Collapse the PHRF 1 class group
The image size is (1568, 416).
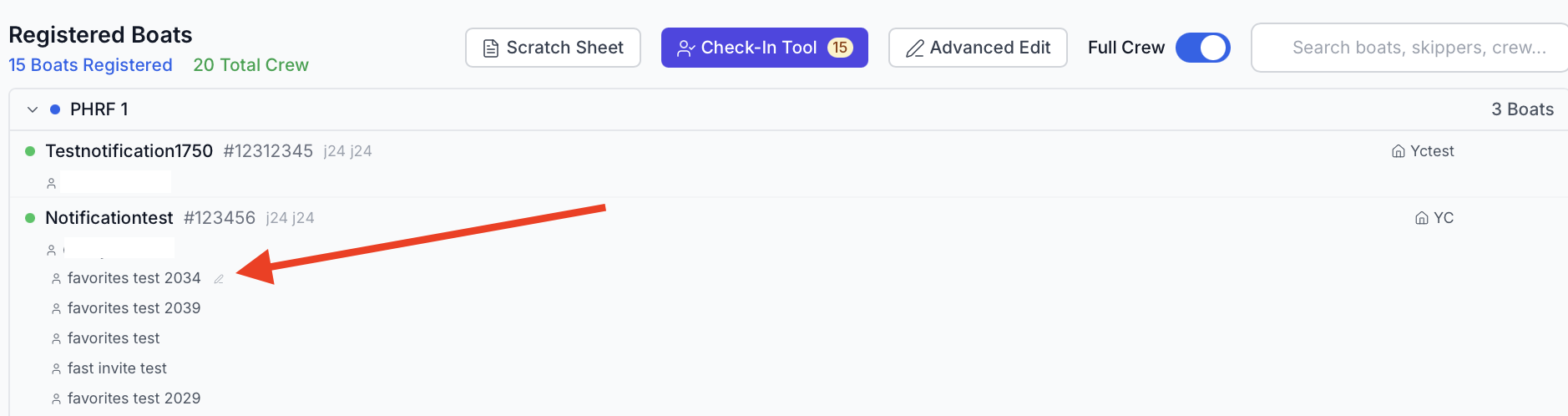click(33, 109)
